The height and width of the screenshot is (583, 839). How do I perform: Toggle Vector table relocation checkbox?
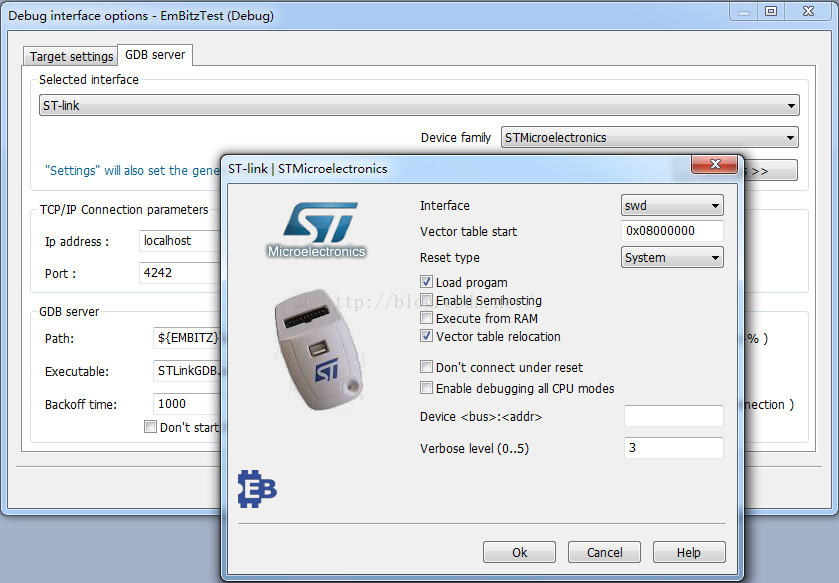(x=426, y=336)
